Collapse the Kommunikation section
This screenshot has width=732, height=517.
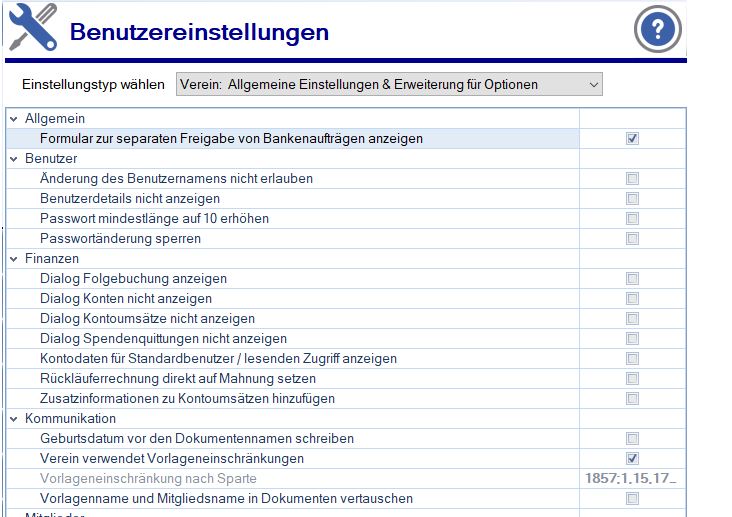click(x=14, y=419)
